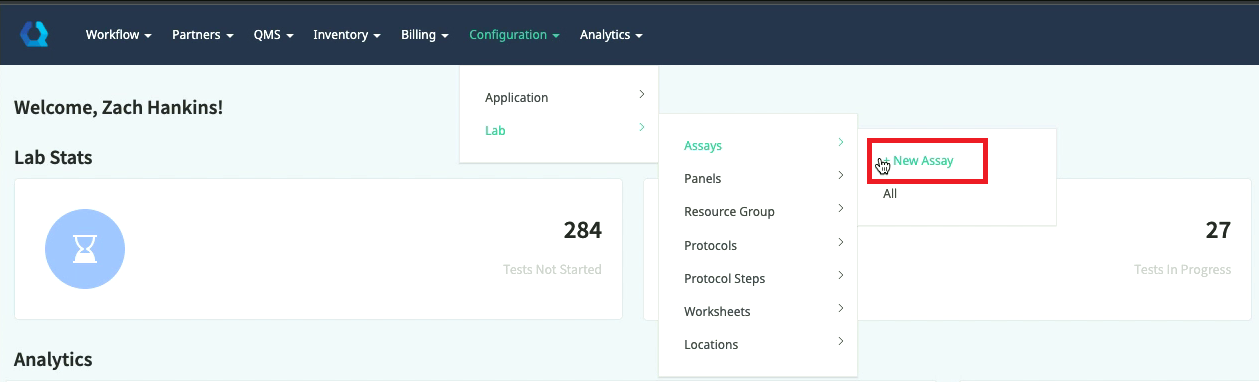This screenshot has height=382, width=1259.
Task: Open the Protocol Steps submenu
Action: click(x=758, y=278)
